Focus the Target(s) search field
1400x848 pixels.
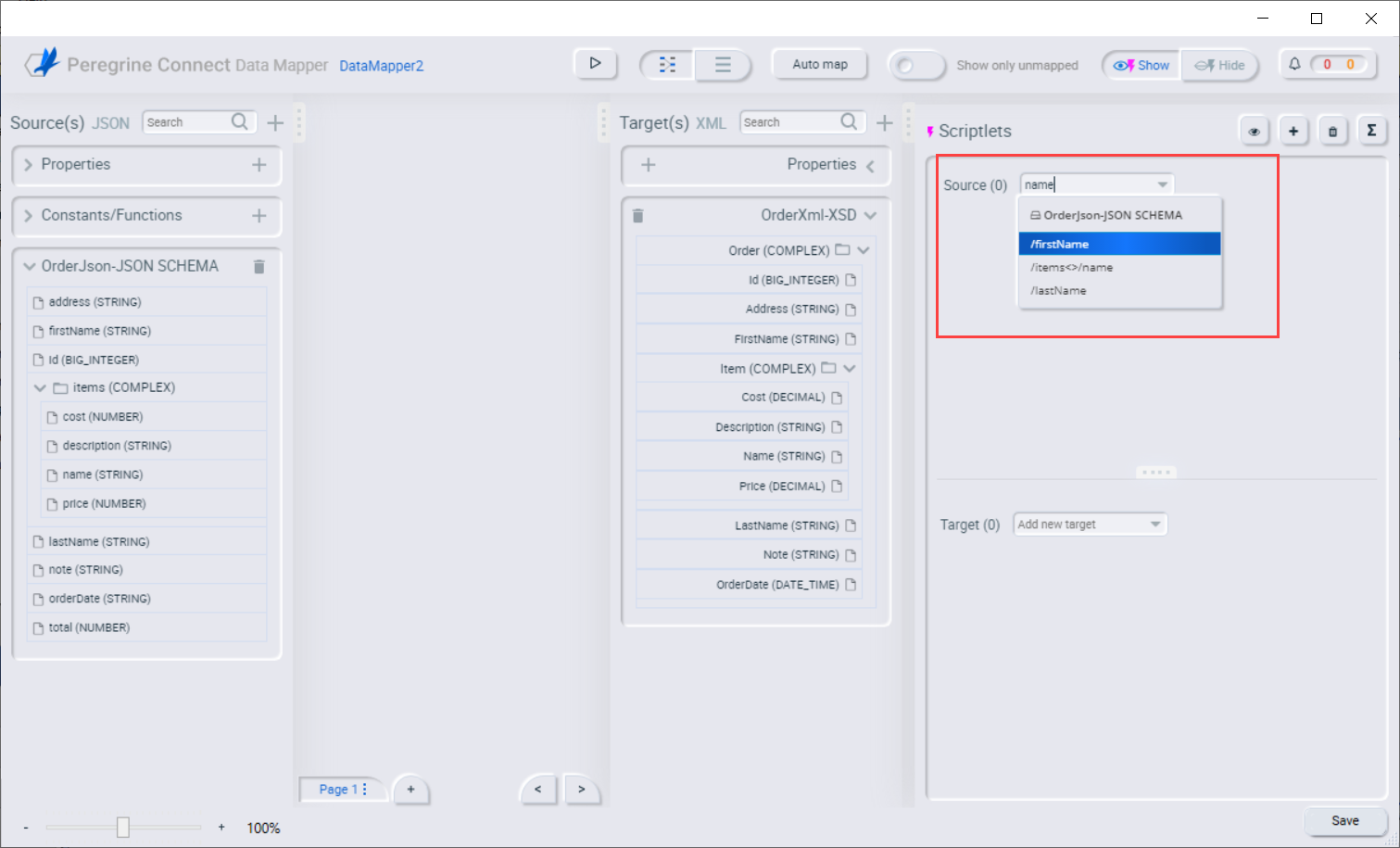click(x=790, y=121)
